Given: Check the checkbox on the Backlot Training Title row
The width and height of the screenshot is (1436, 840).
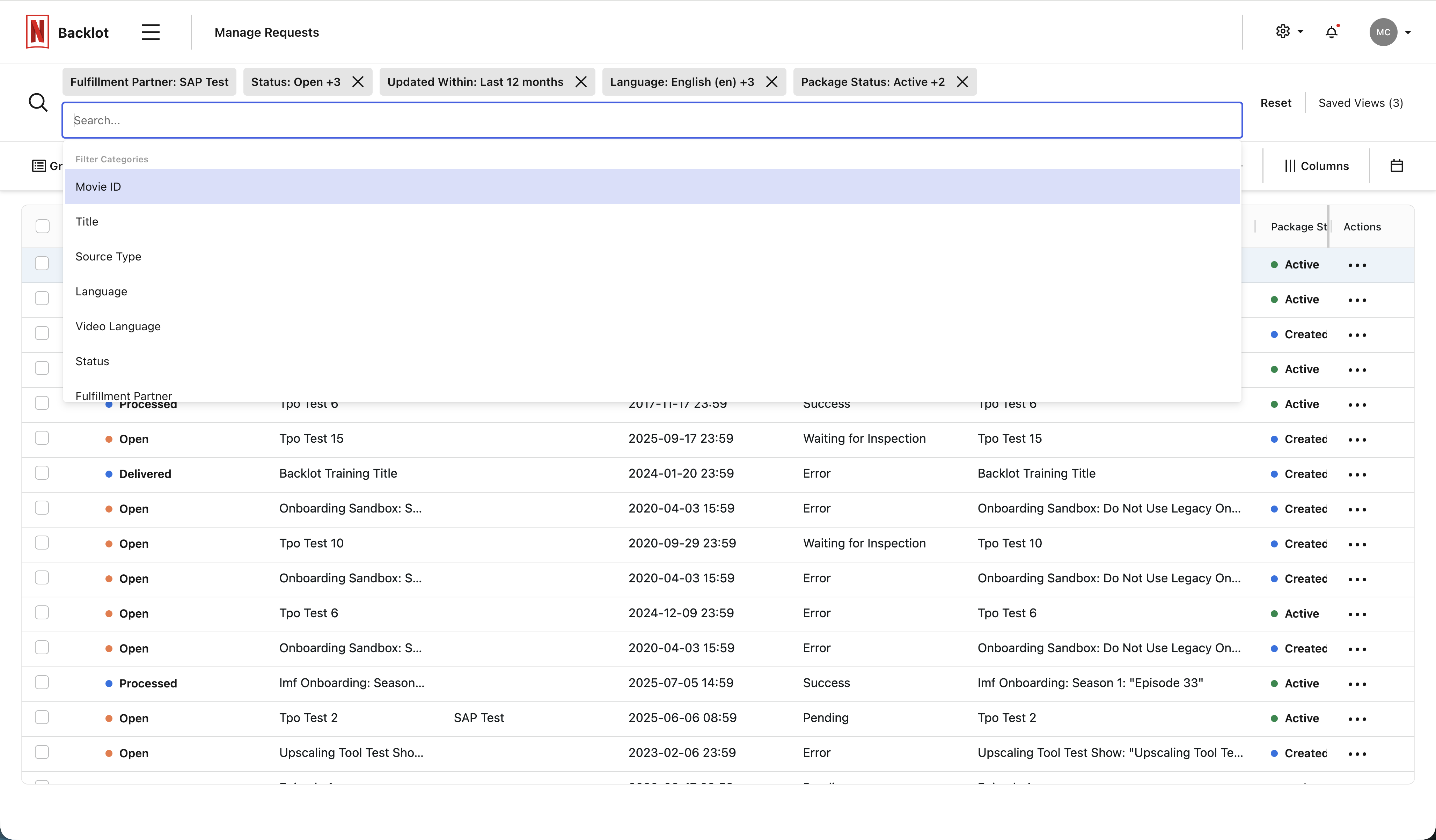Looking at the screenshot, I should (42, 472).
